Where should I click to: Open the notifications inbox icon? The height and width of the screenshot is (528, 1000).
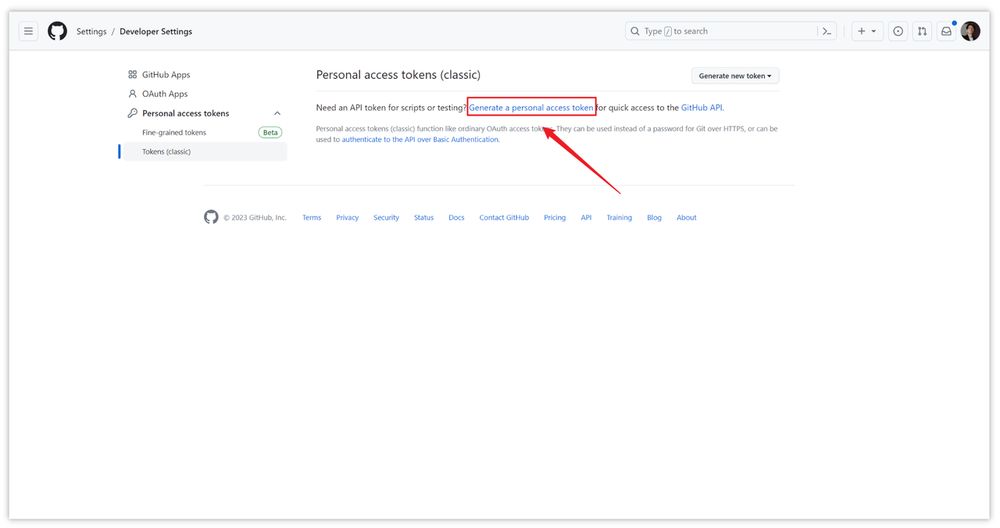coord(946,31)
